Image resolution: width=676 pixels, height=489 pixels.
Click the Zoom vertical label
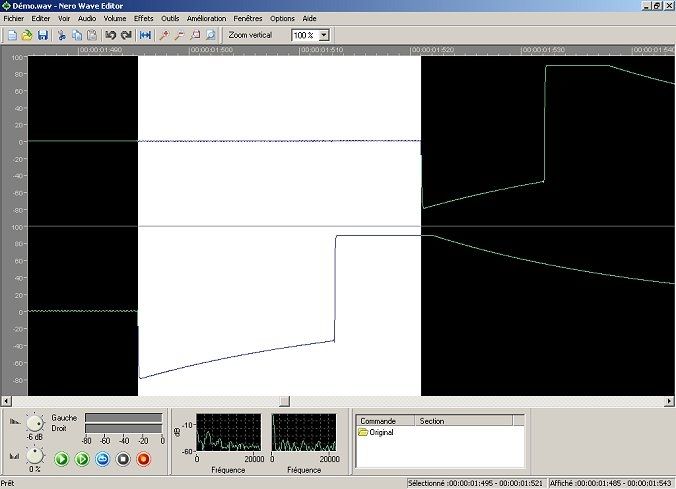coord(250,35)
